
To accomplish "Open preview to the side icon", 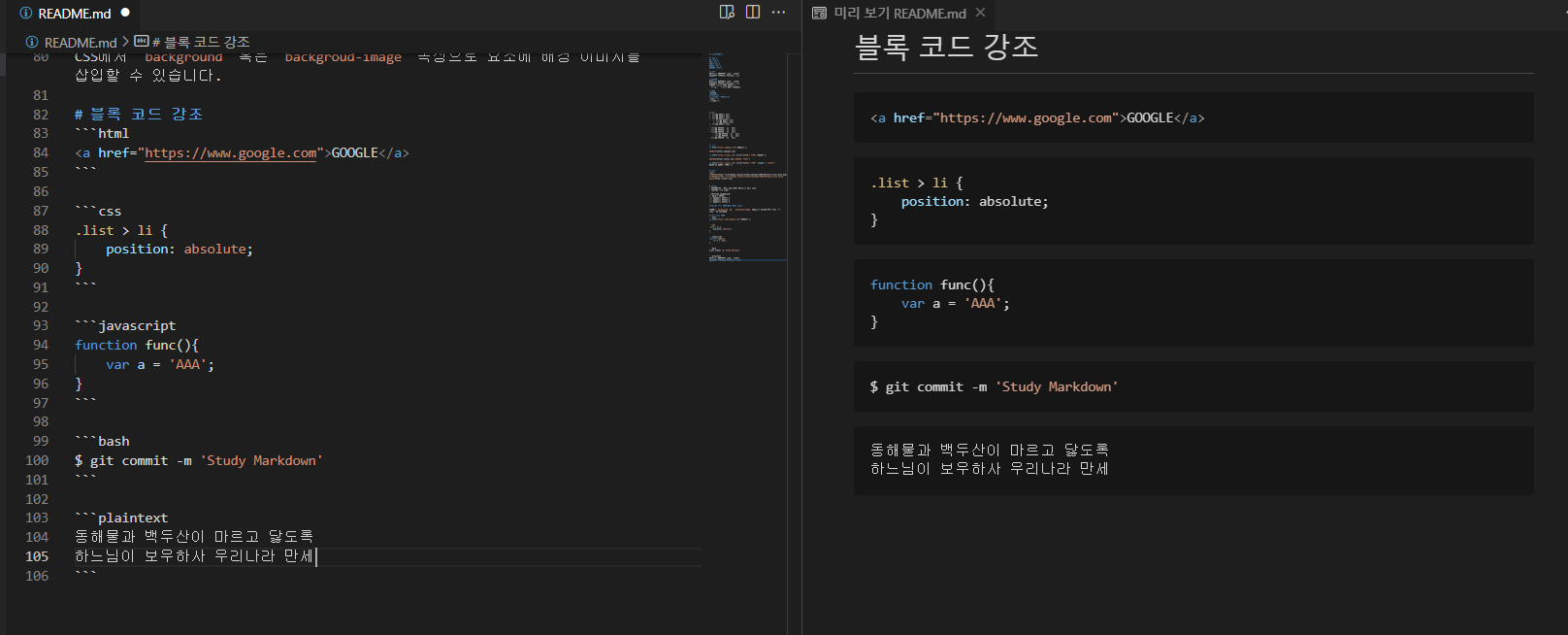I will coord(727,12).
